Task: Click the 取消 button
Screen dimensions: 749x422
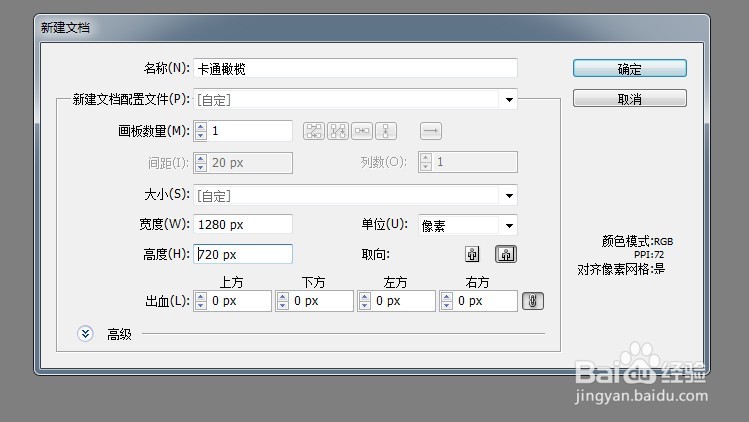Action: point(630,98)
